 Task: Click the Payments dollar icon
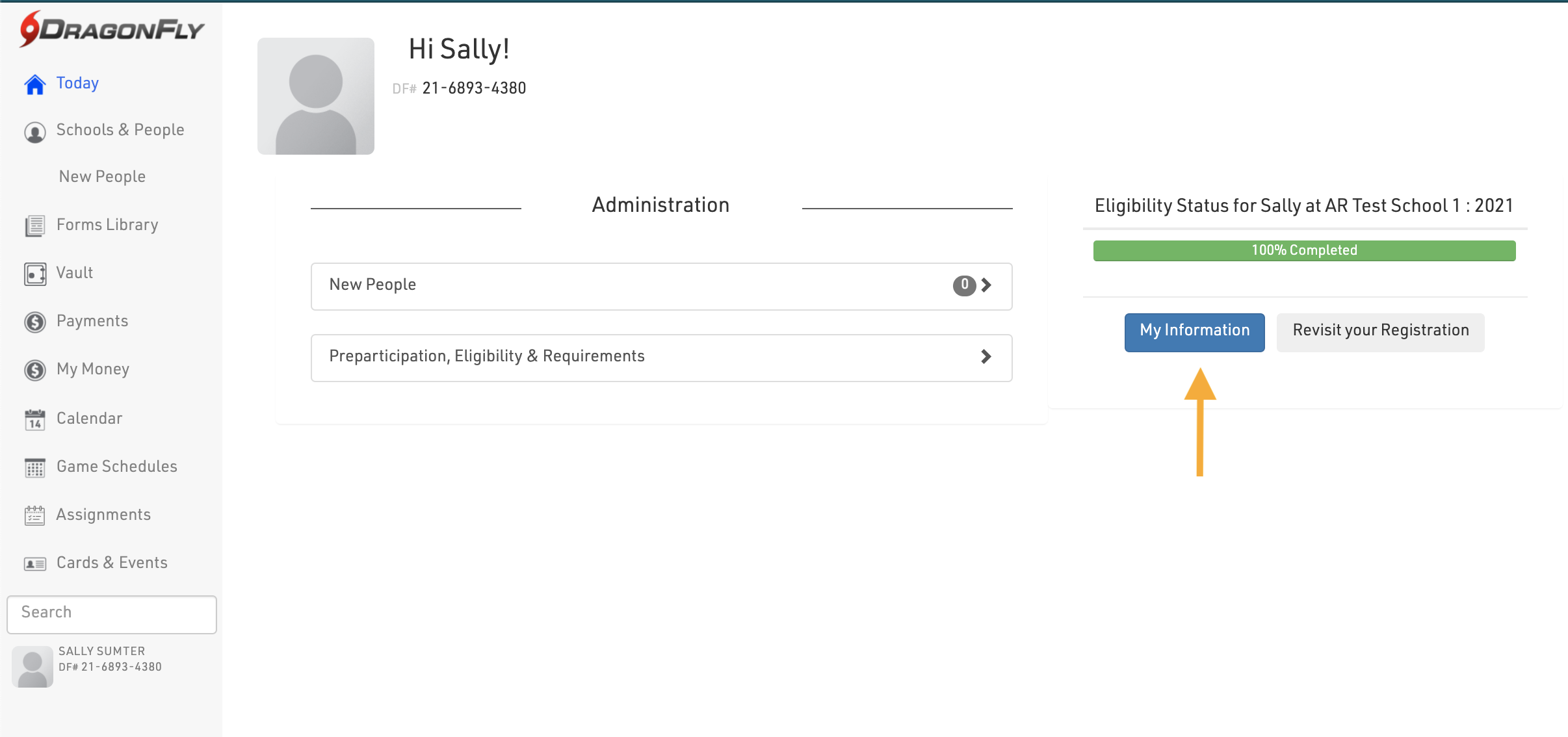35,322
